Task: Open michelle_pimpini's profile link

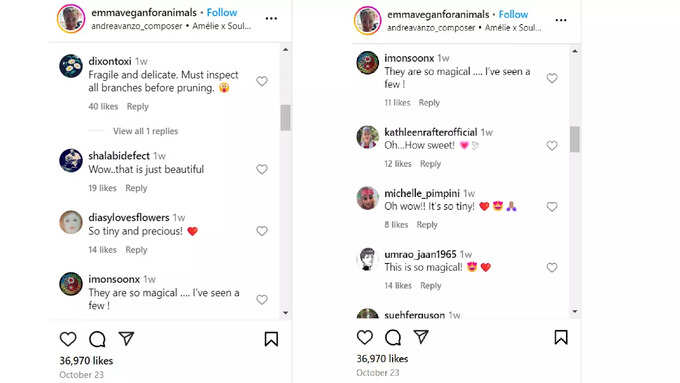Action: (422, 193)
